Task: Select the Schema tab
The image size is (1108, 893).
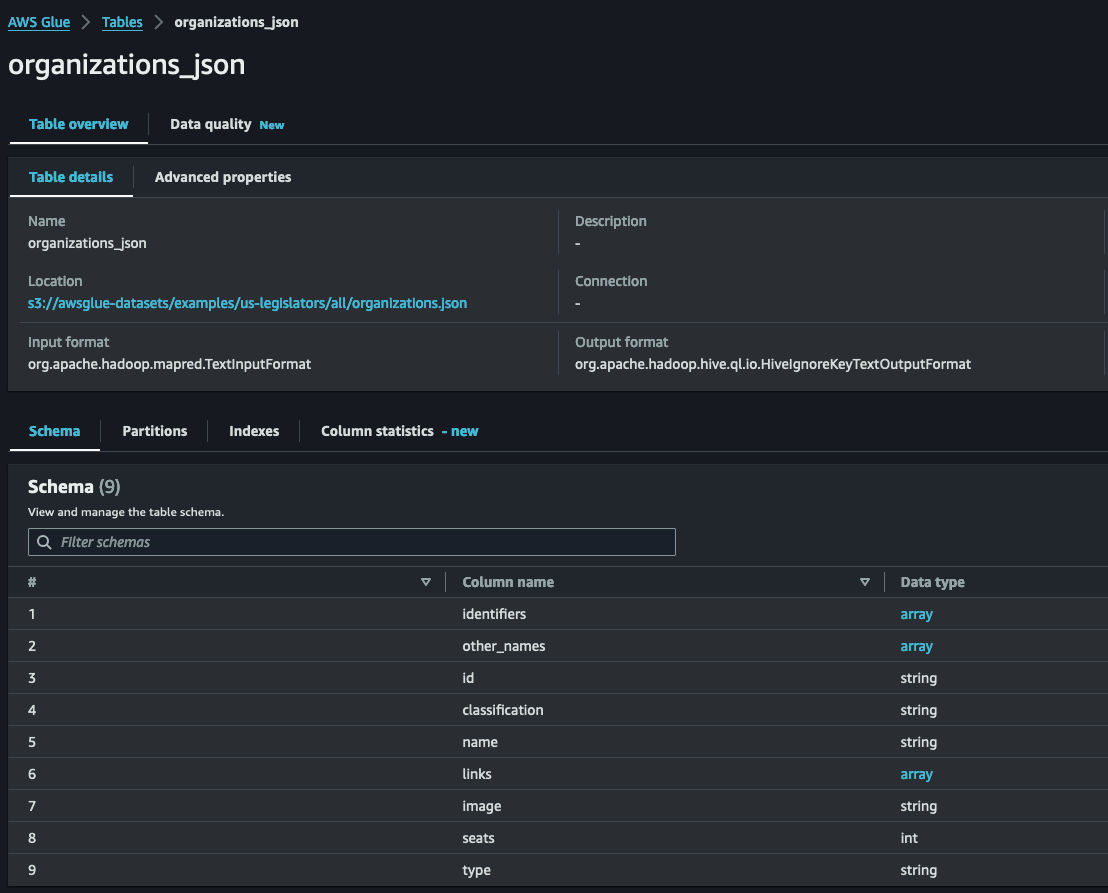Action: (54, 431)
